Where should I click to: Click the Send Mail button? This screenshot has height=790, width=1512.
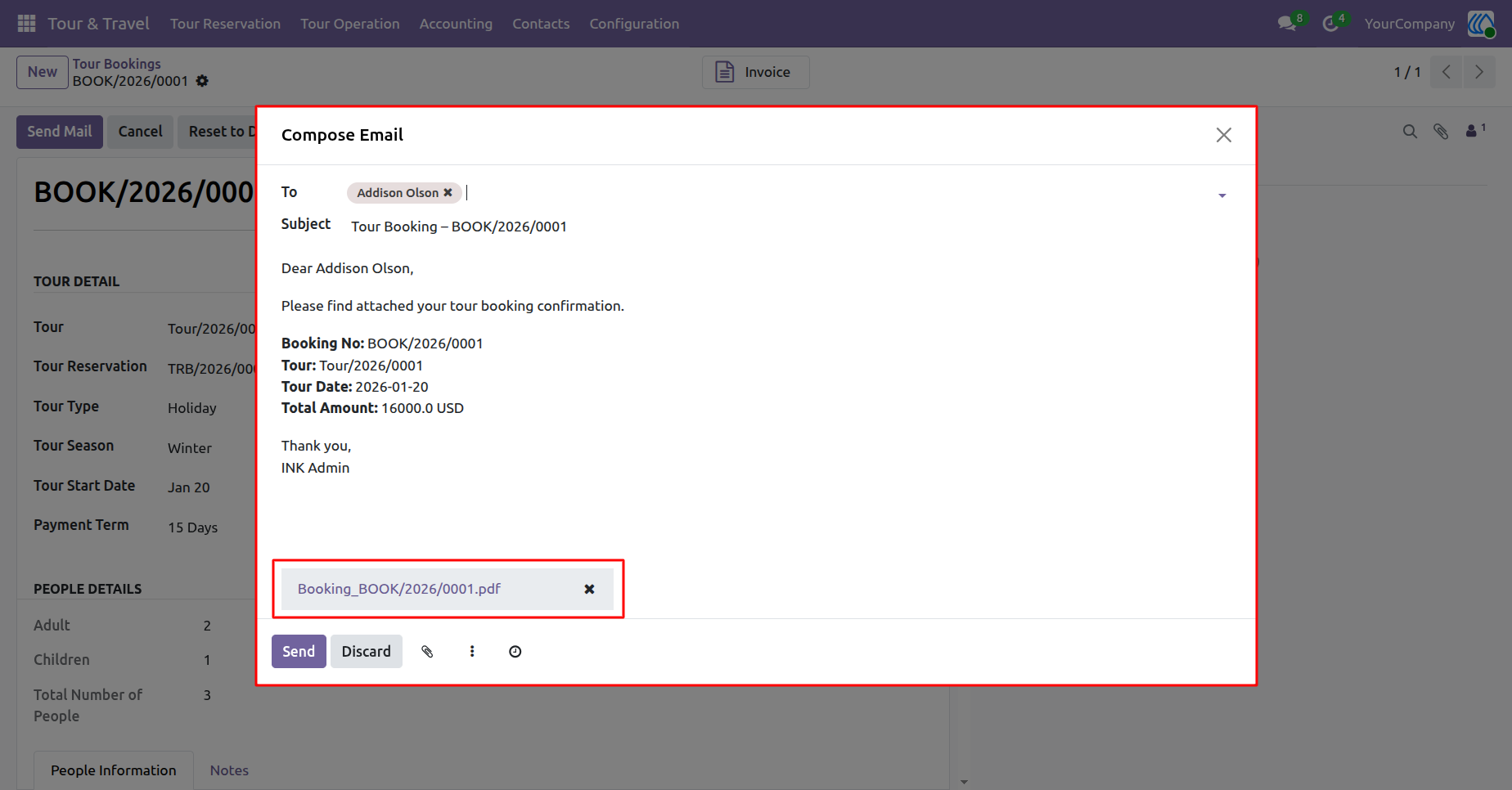click(60, 132)
